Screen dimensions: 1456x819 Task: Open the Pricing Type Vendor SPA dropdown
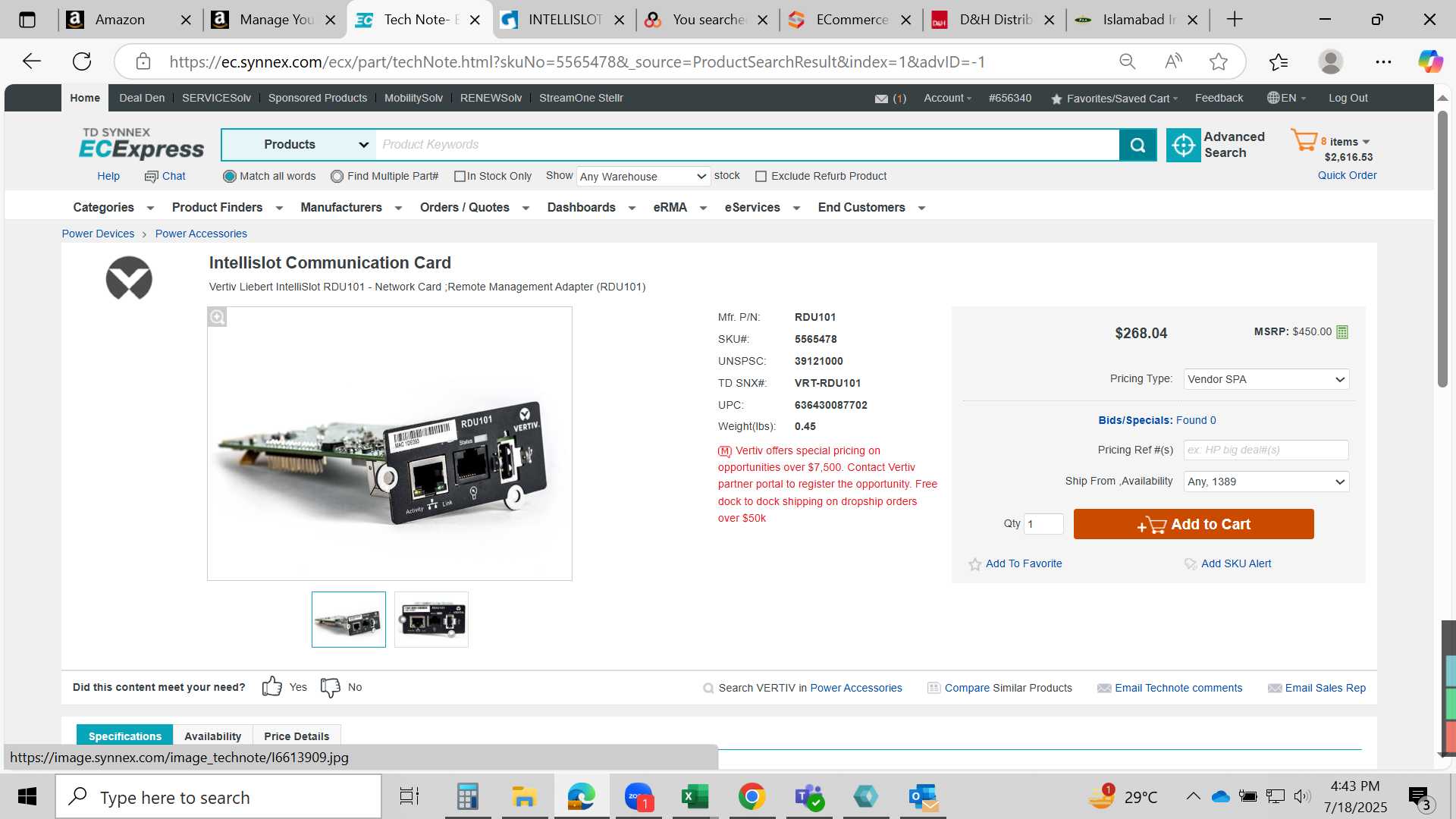pyautogui.click(x=1266, y=379)
